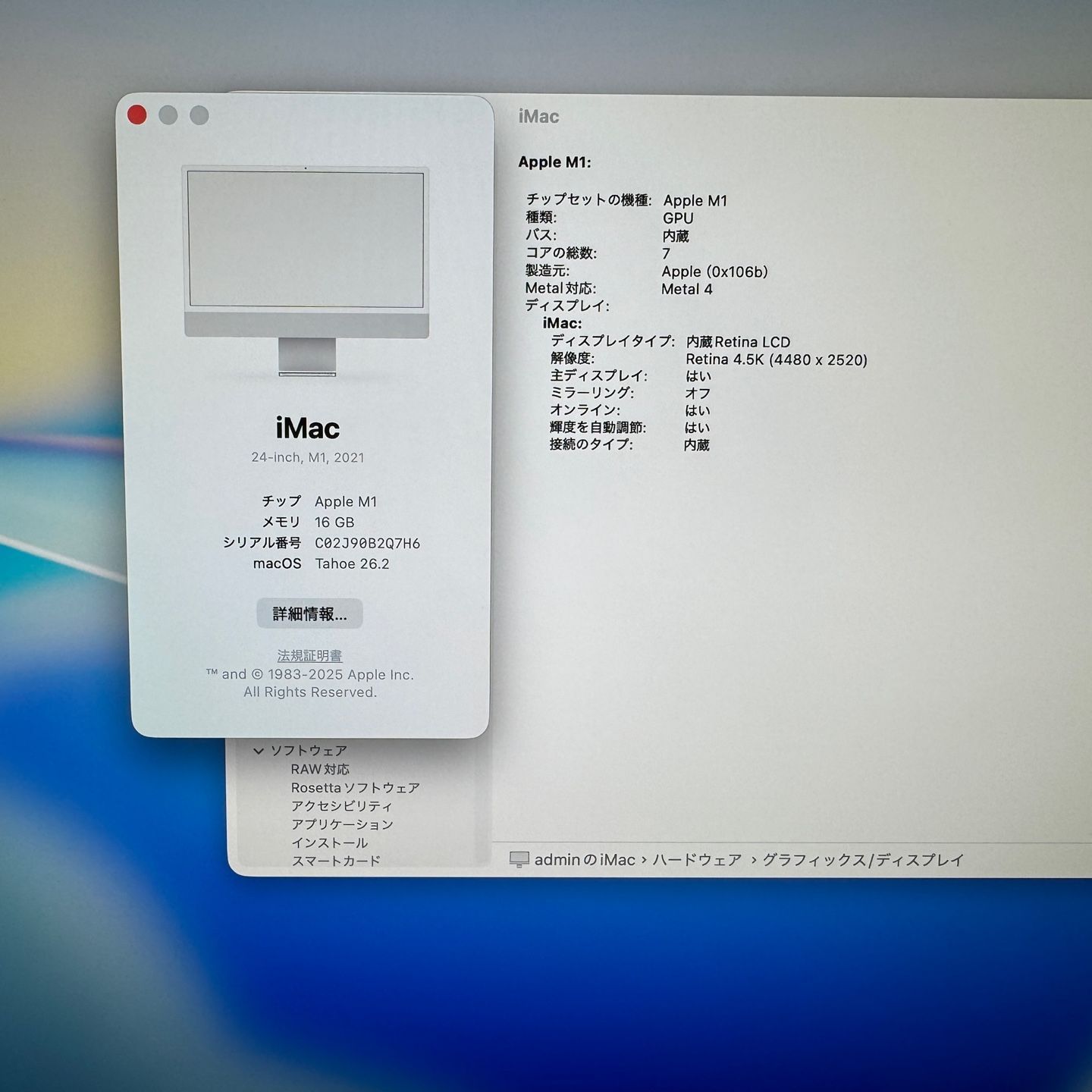Select the コアの総数 value 7
1092x1092 pixels.
pos(666,253)
